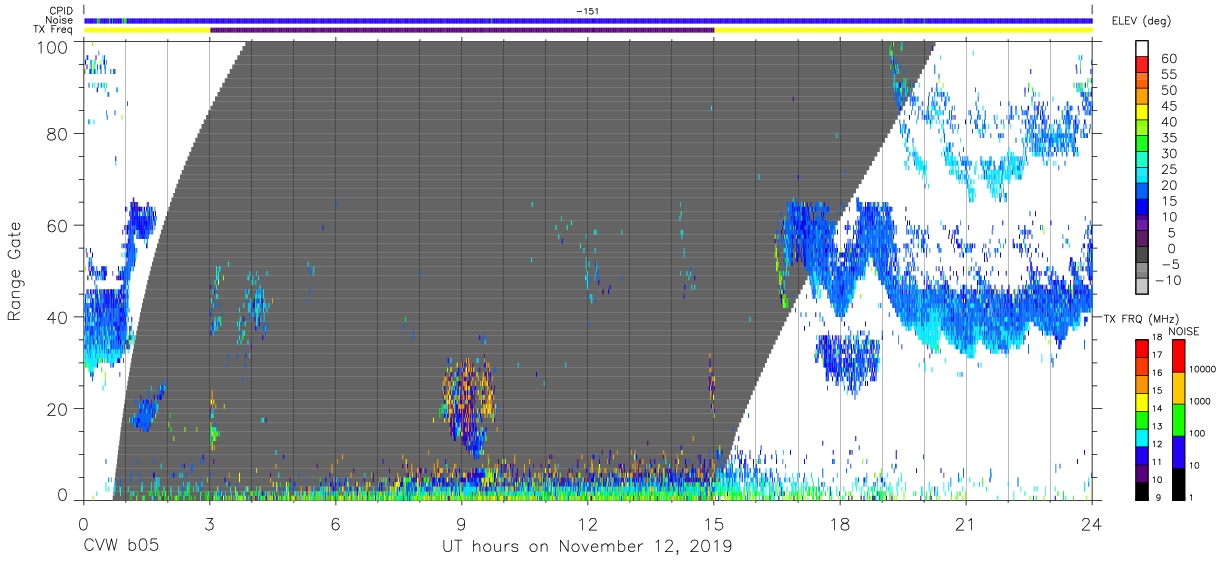
Task: Click the '35' label on ELEV colorbar
Action: pyautogui.click(x=1168, y=138)
